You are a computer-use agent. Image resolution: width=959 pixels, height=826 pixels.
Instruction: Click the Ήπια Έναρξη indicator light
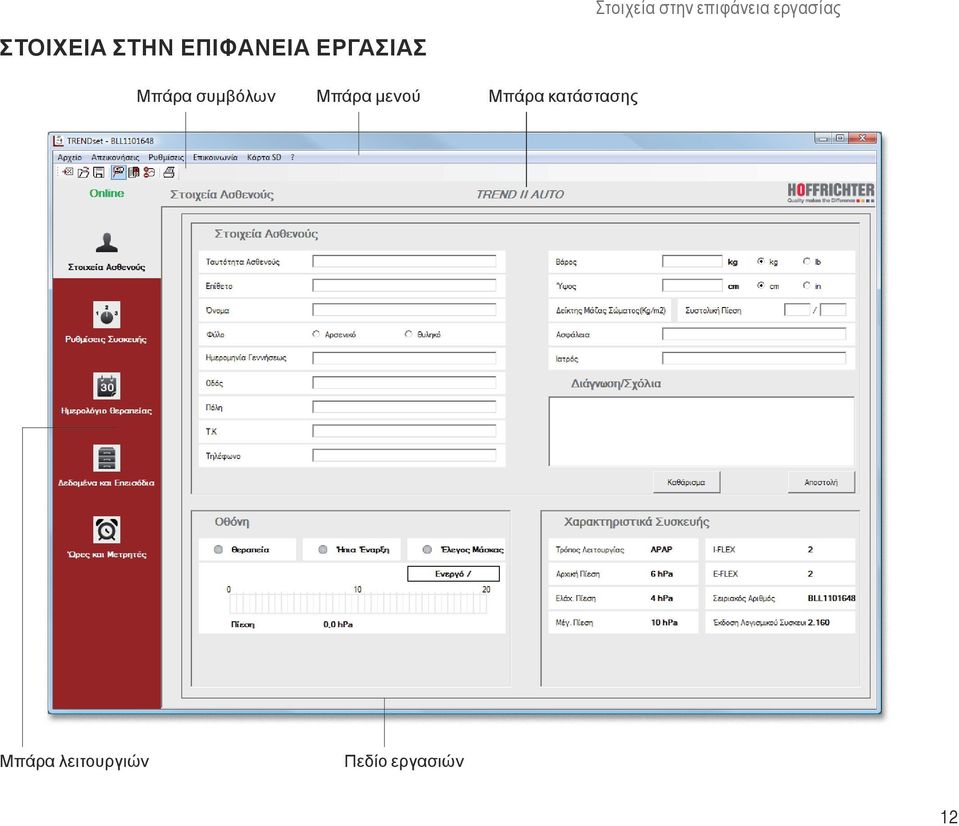click(323, 549)
